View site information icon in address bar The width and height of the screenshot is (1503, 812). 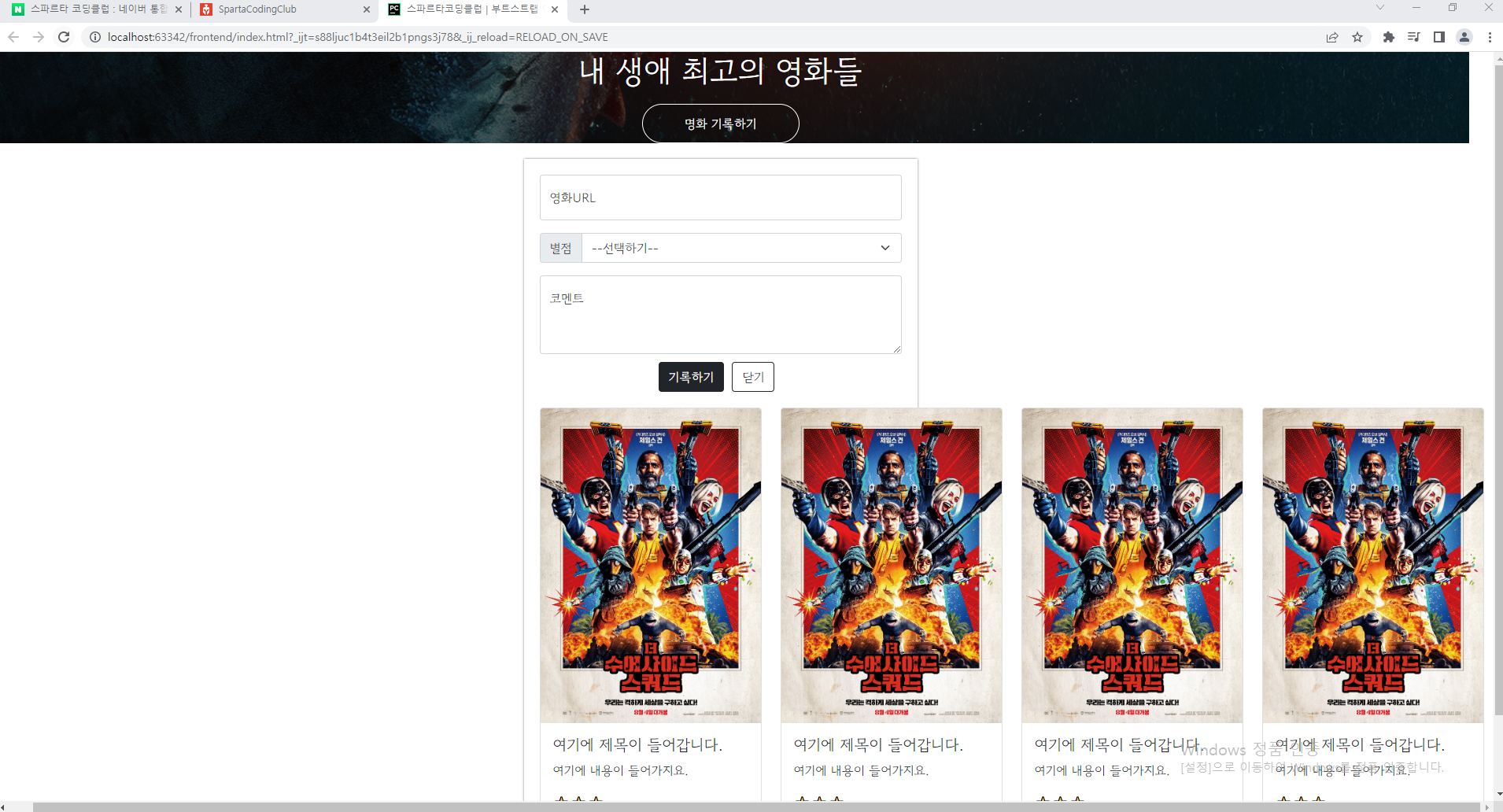(95, 37)
